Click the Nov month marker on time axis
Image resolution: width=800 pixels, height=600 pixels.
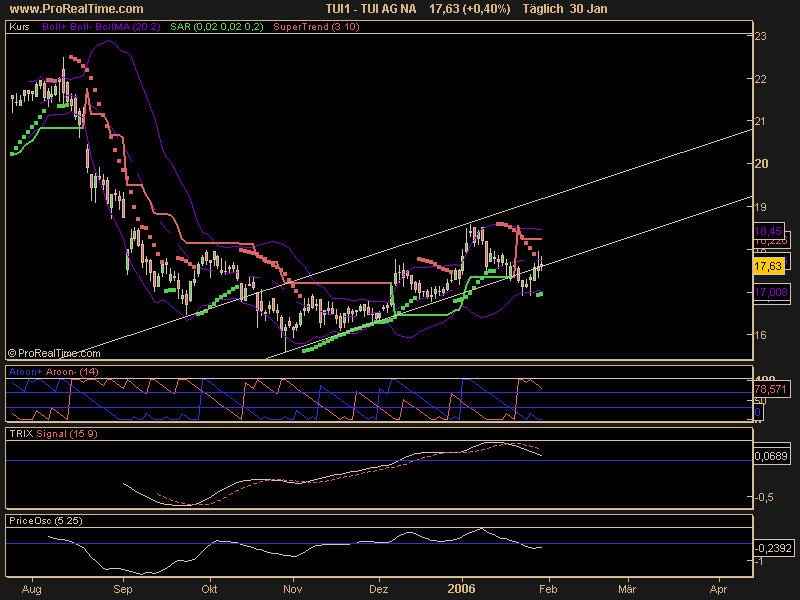[x=293, y=589]
